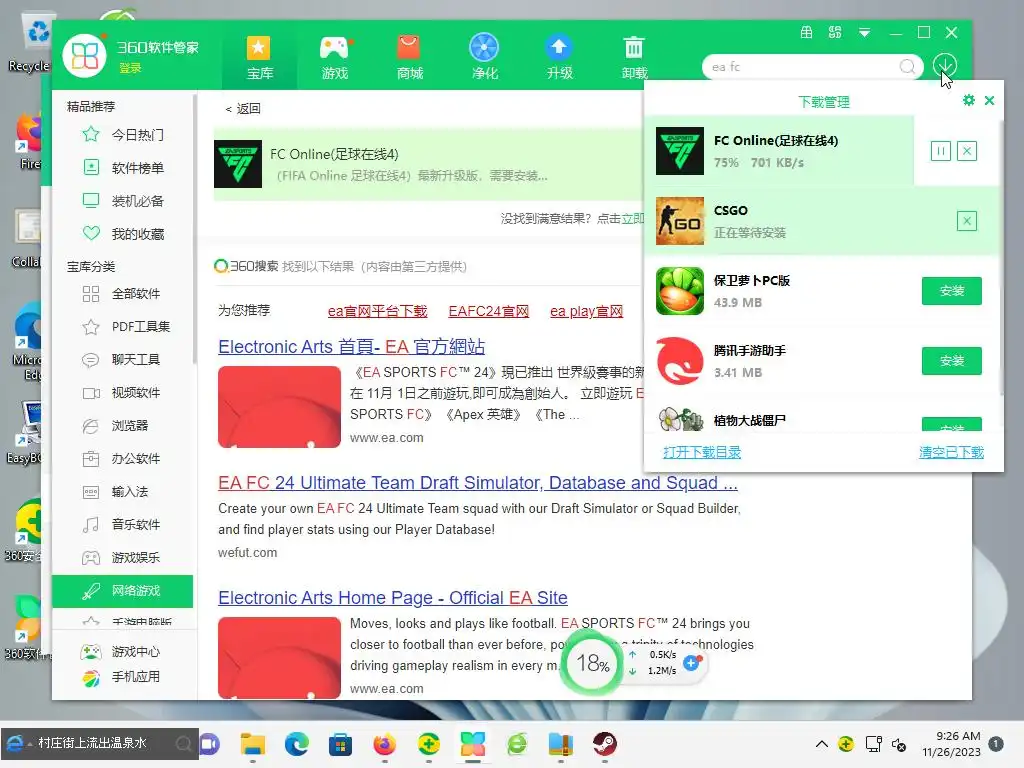Pause the FC Online download
The image size is (1024, 768).
pos(940,152)
